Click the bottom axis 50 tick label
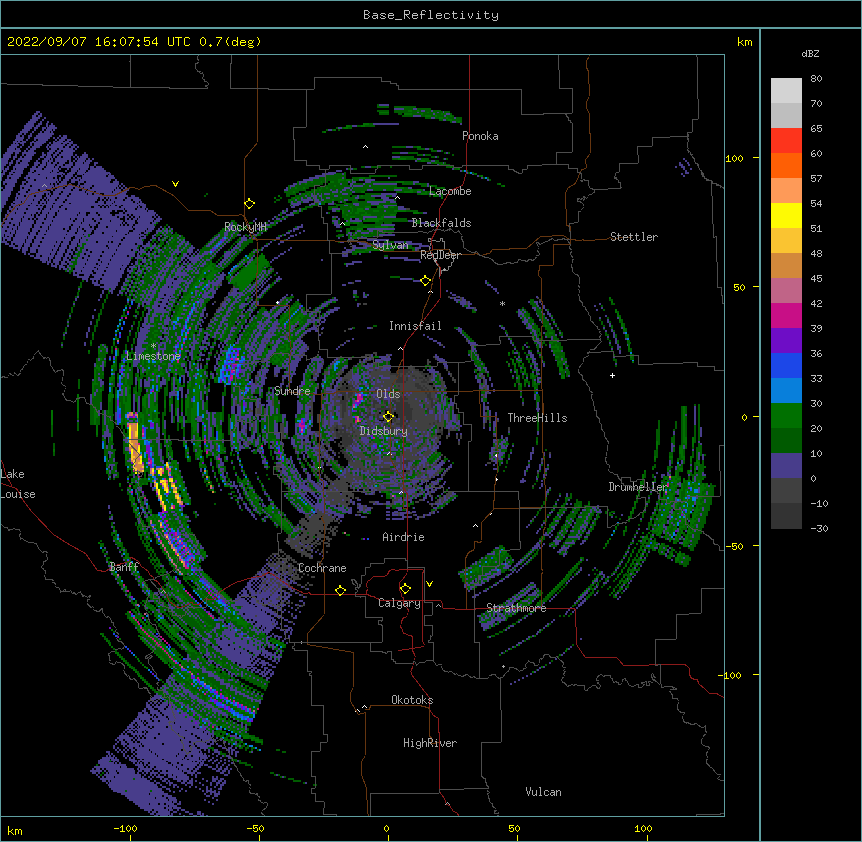 [514, 828]
